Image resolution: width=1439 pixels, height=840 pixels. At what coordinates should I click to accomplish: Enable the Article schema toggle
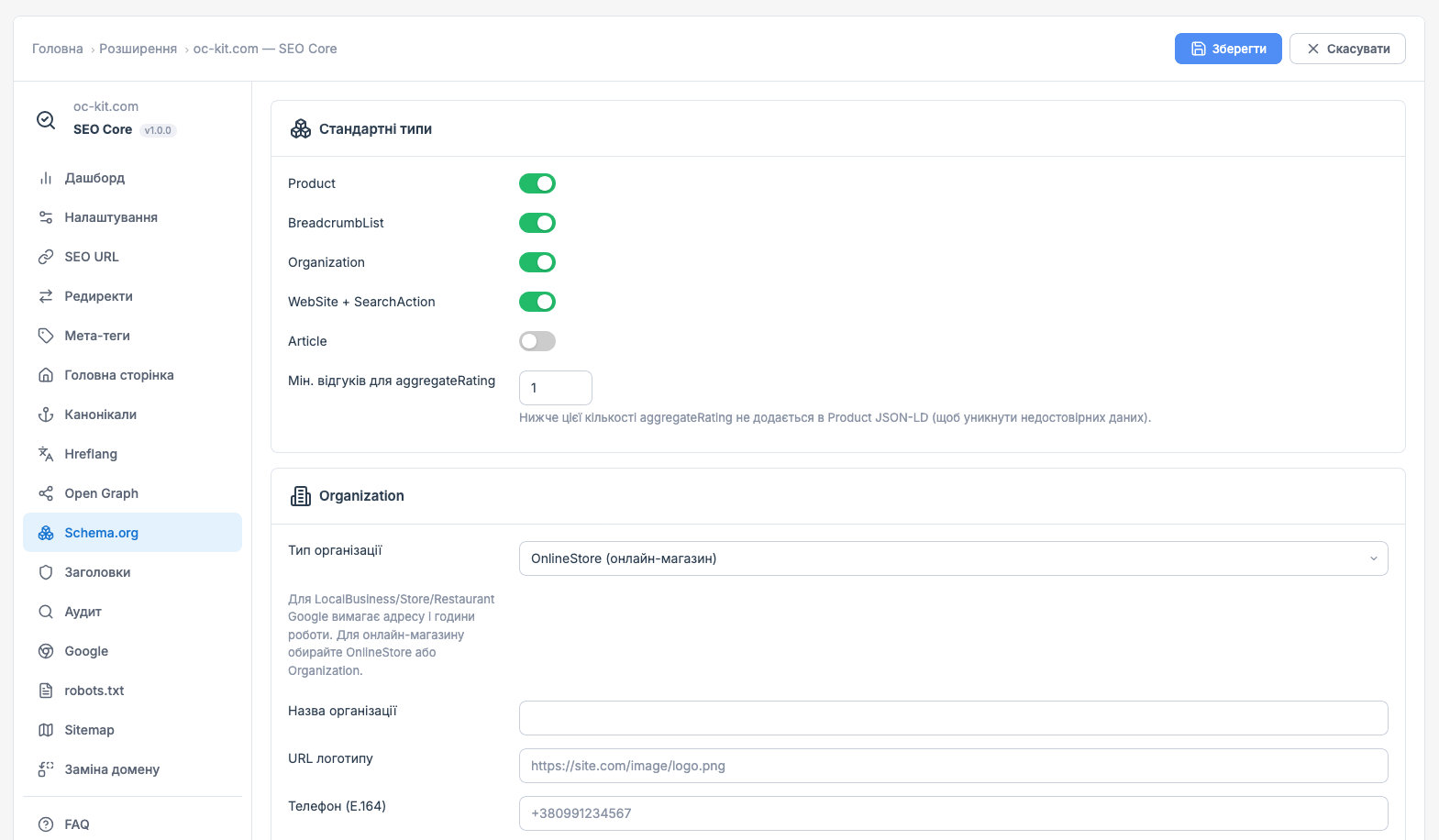(537, 341)
